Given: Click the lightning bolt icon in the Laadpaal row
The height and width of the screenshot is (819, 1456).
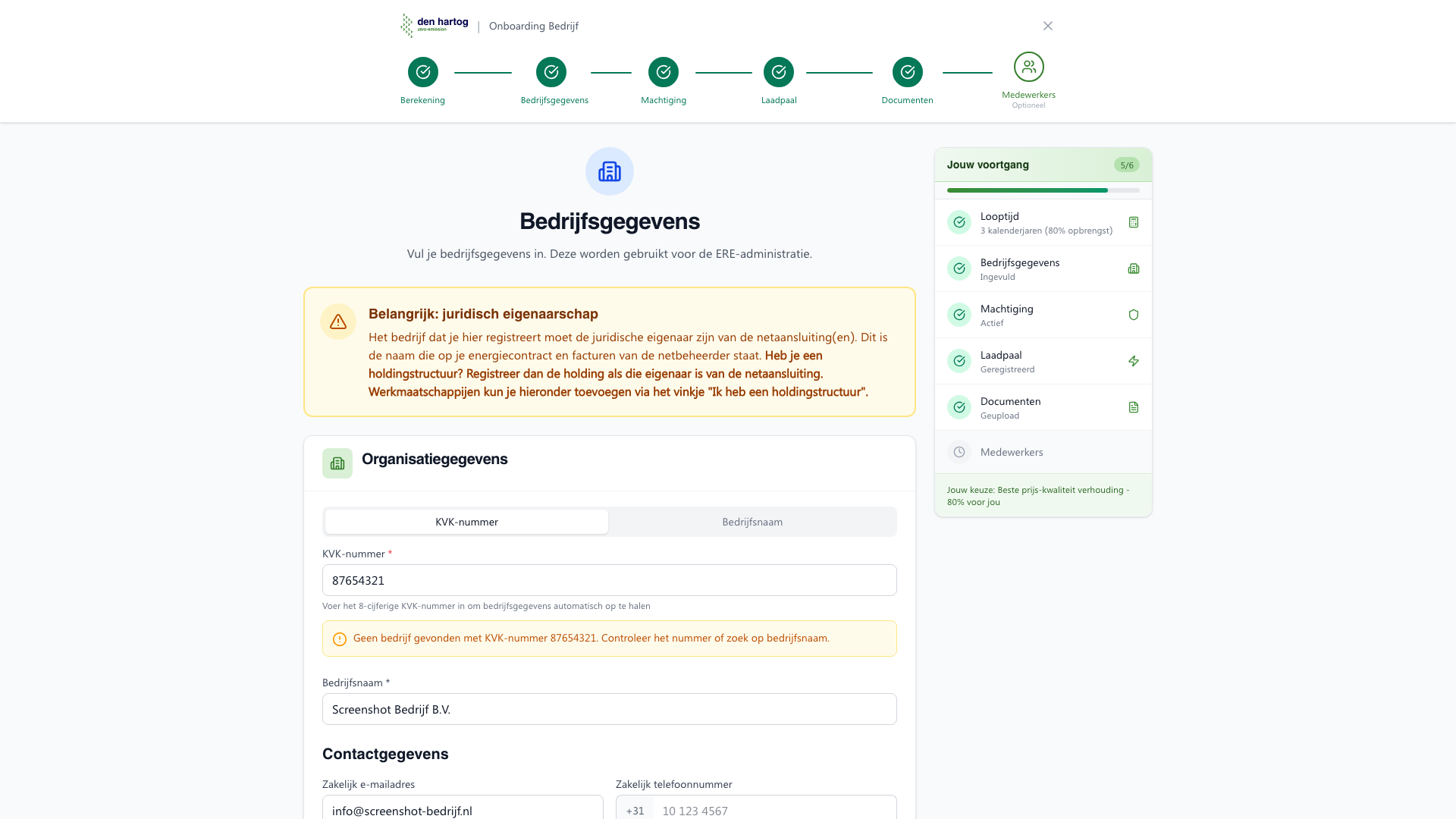Looking at the screenshot, I should click(1134, 361).
